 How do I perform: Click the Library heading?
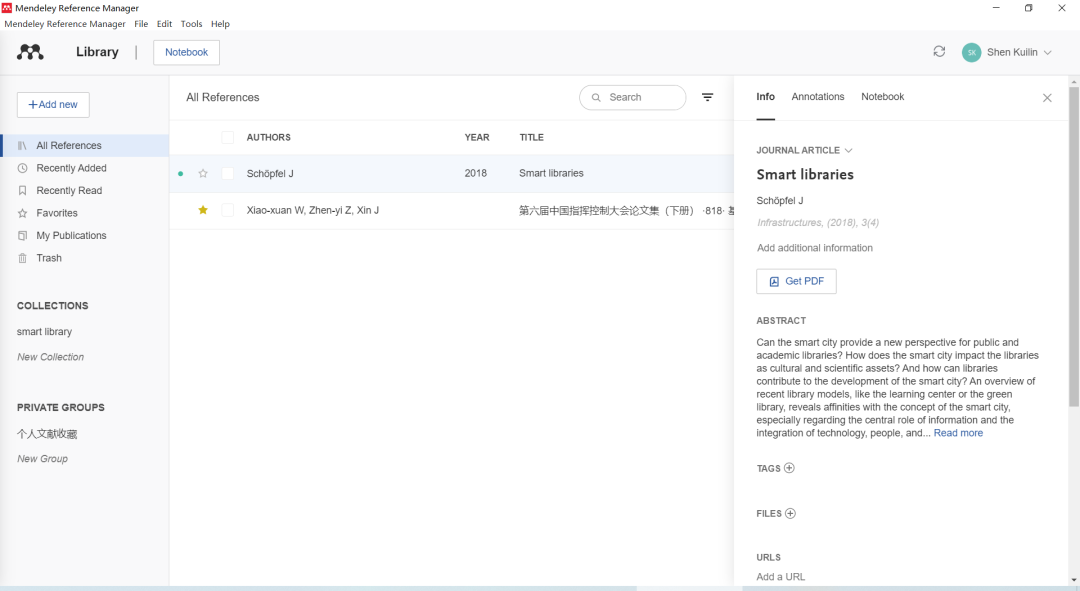pyautogui.click(x=97, y=52)
